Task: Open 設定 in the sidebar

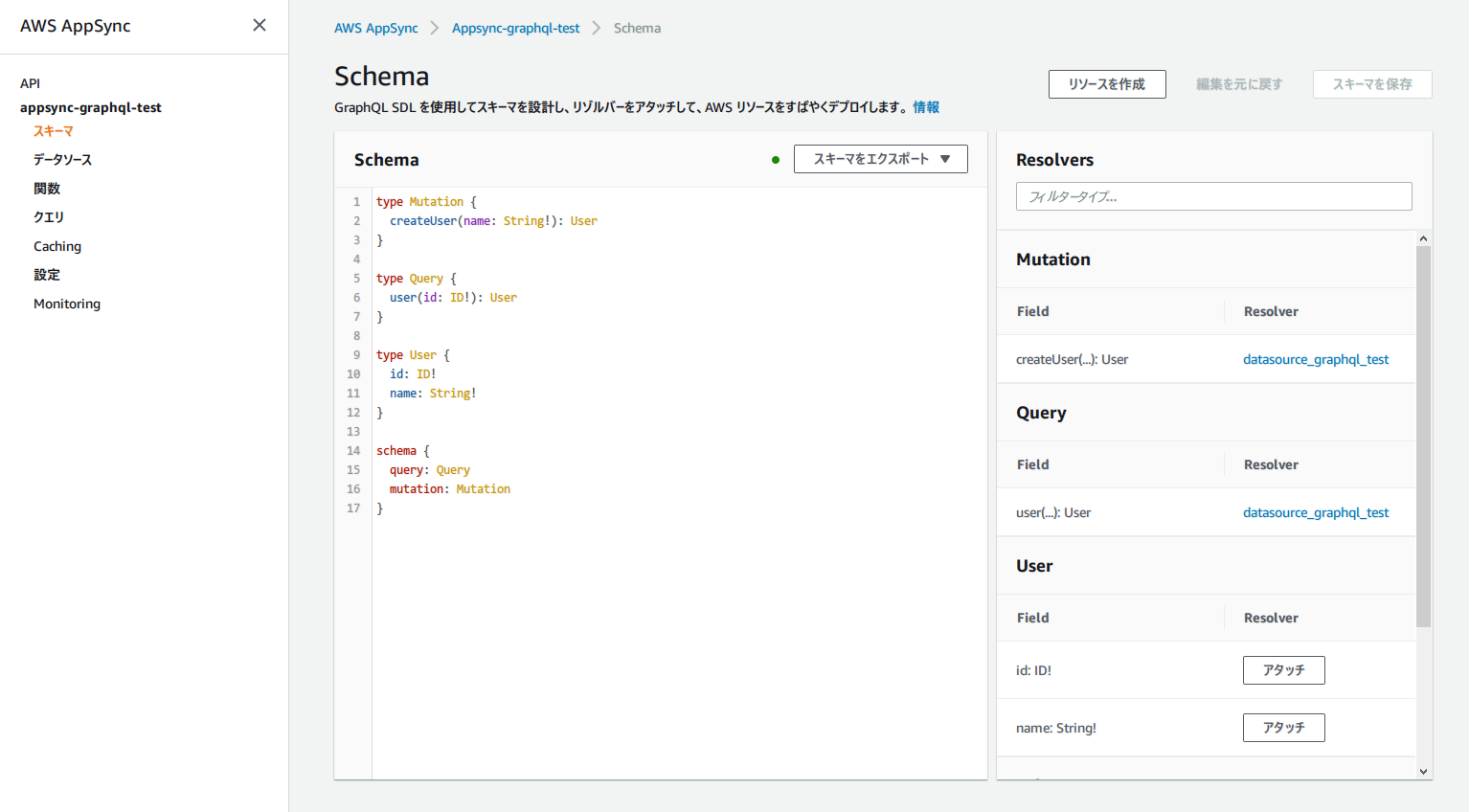Action: click(x=47, y=275)
